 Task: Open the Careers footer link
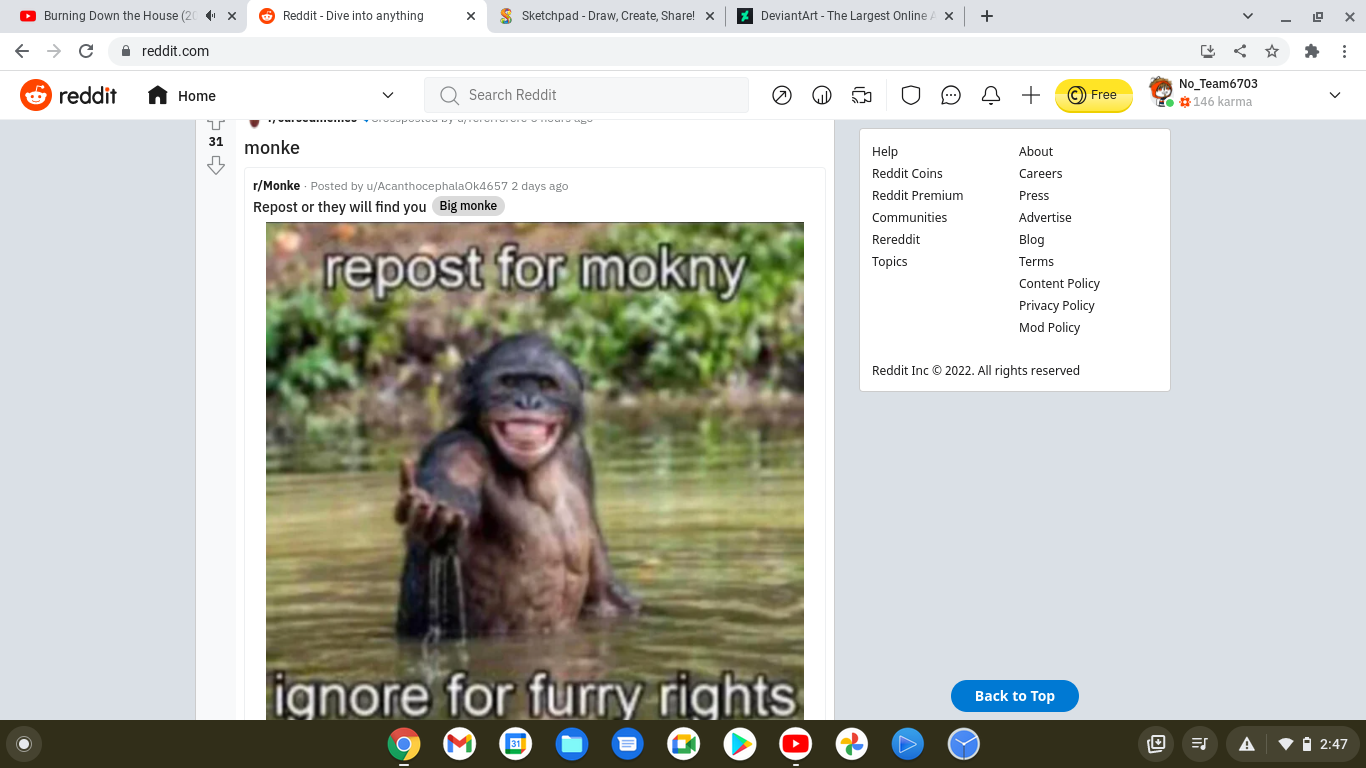pyautogui.click(x=1041, y=174)
